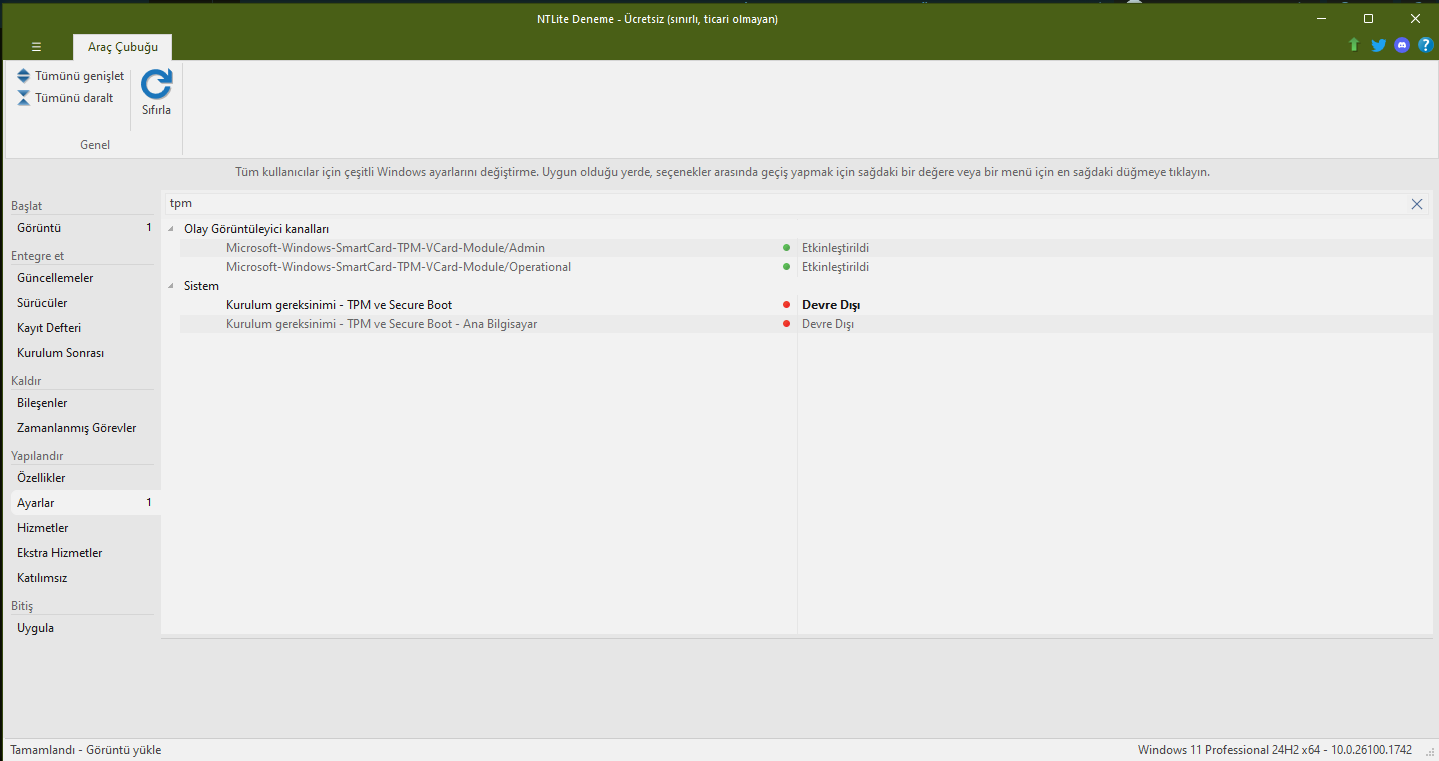Collapse the Sistem group arrow

coord(171,286)
